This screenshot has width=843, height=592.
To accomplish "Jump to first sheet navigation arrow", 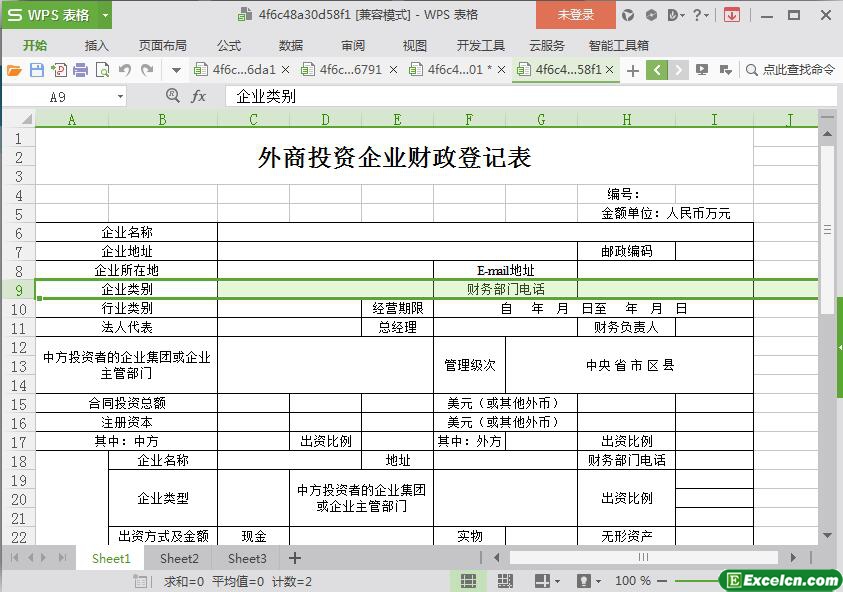I will [15, 558].
